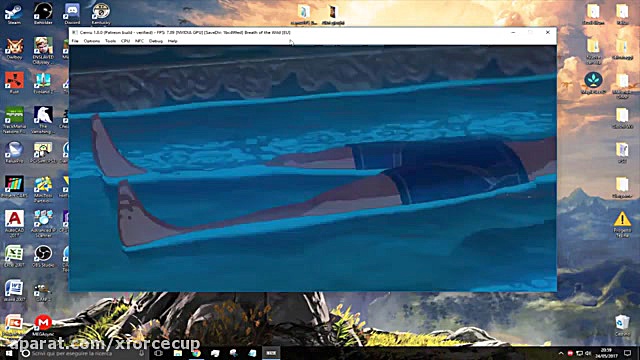Open File Explorer from the taskbar
This screenshot has width=640, height=360.
(178, 353)
